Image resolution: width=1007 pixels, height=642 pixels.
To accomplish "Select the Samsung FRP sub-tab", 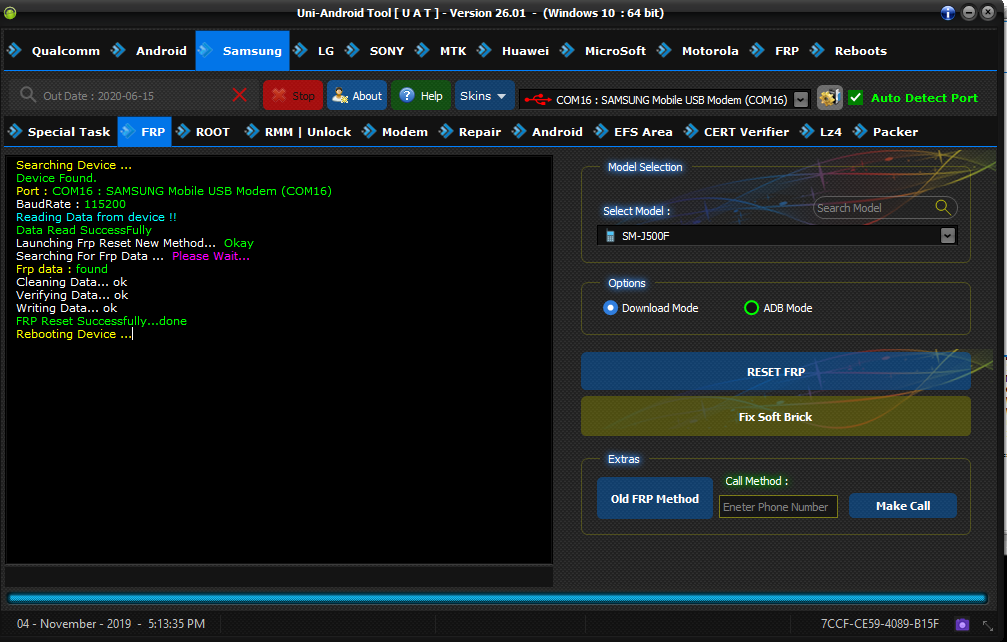I will pyautogui.click(x=144, y=132).
